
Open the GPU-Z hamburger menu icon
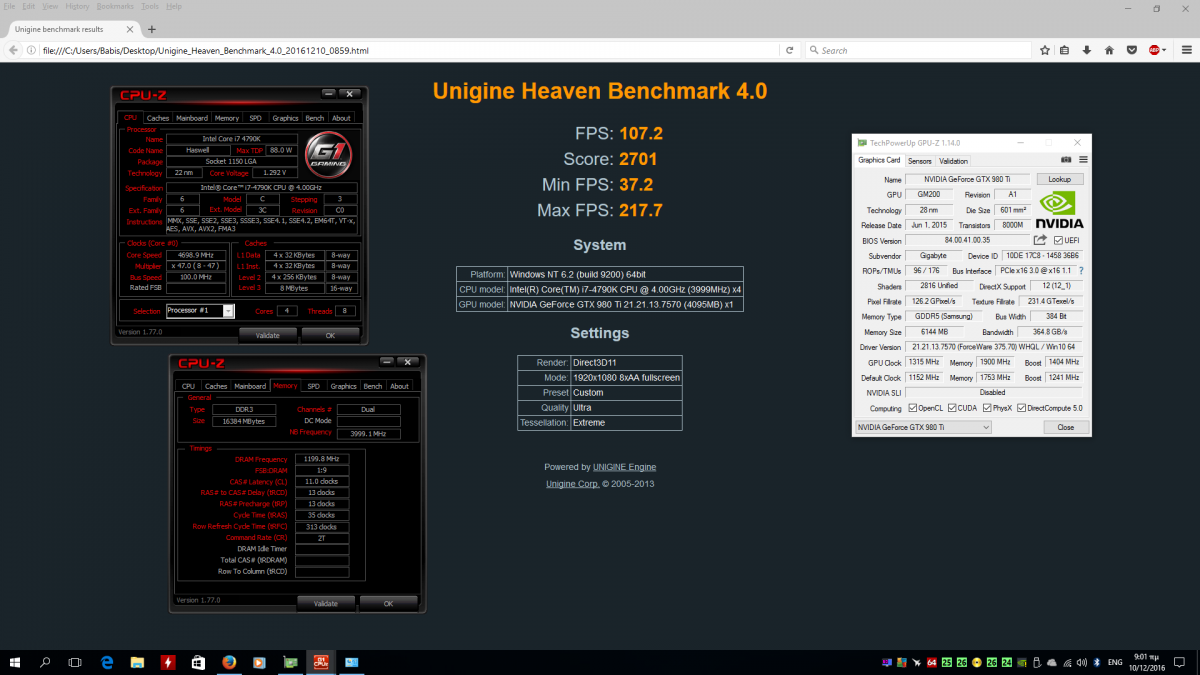(1083, 160)
